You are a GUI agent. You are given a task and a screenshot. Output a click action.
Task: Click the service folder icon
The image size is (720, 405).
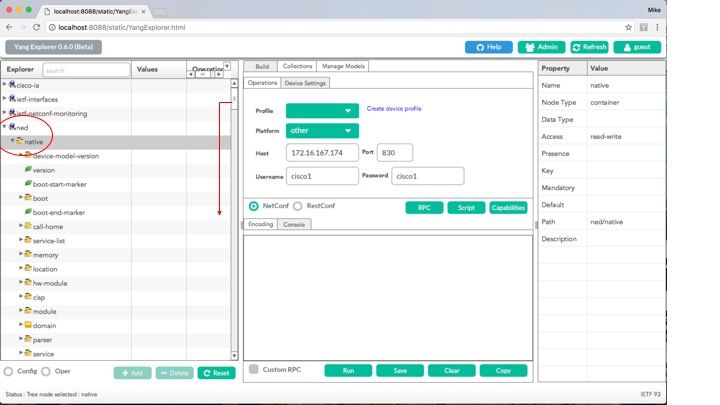[x=28, y=353]
